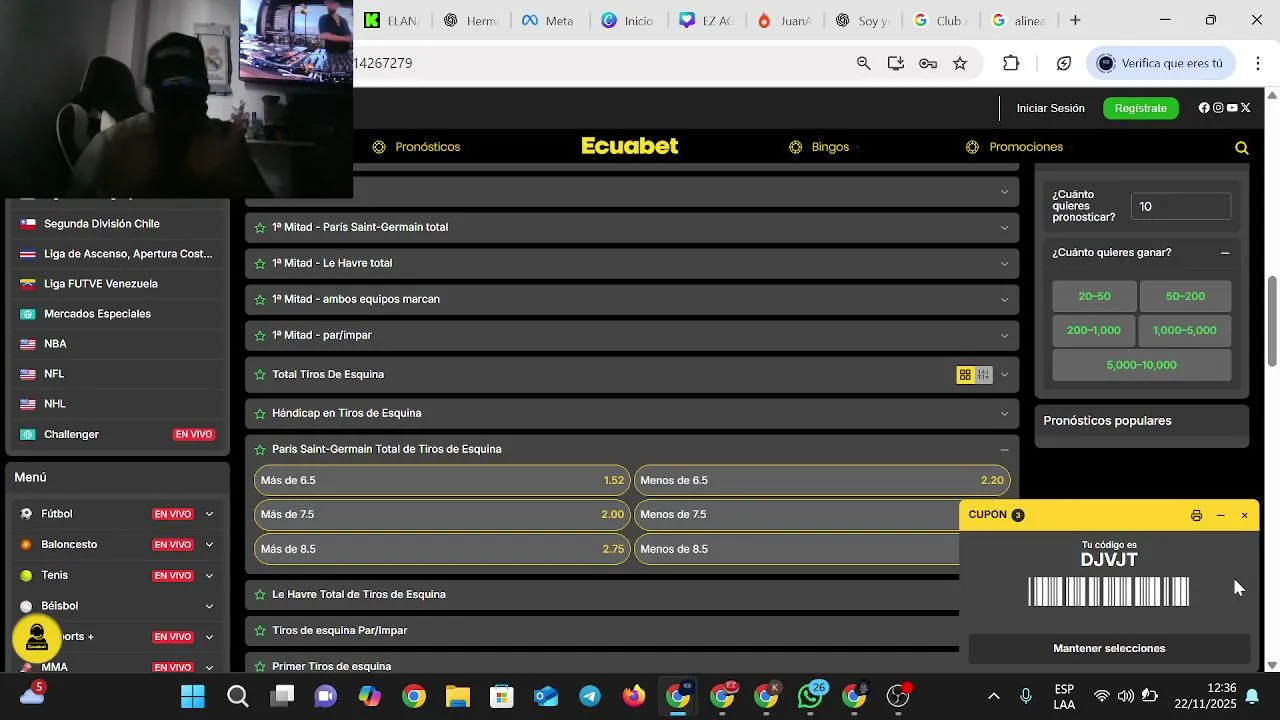Viewport: 1280px width, 720px height.
Task: Print the coupon with the printer icon
Action: point(1196,516)
